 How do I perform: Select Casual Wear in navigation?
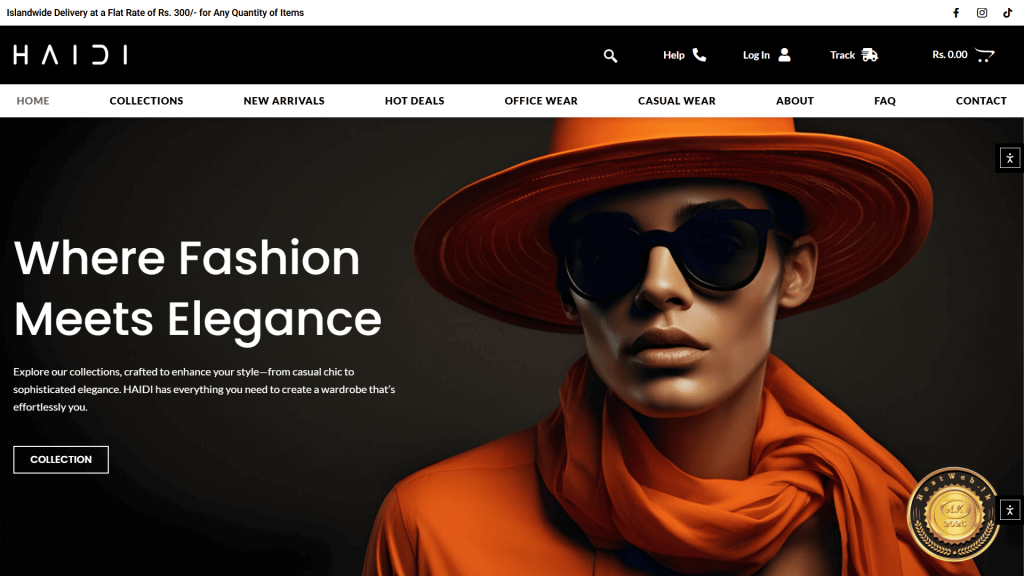point(677,101)
